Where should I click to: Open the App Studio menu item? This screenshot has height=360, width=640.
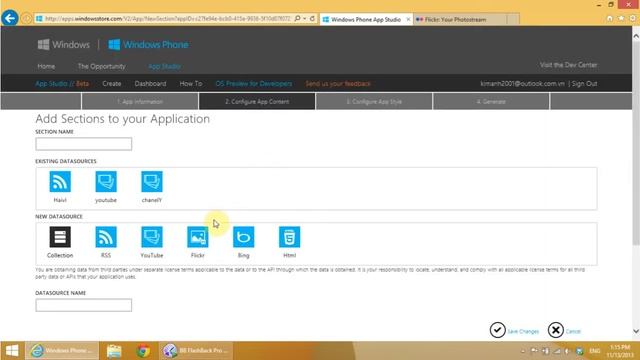pos(164,66)
